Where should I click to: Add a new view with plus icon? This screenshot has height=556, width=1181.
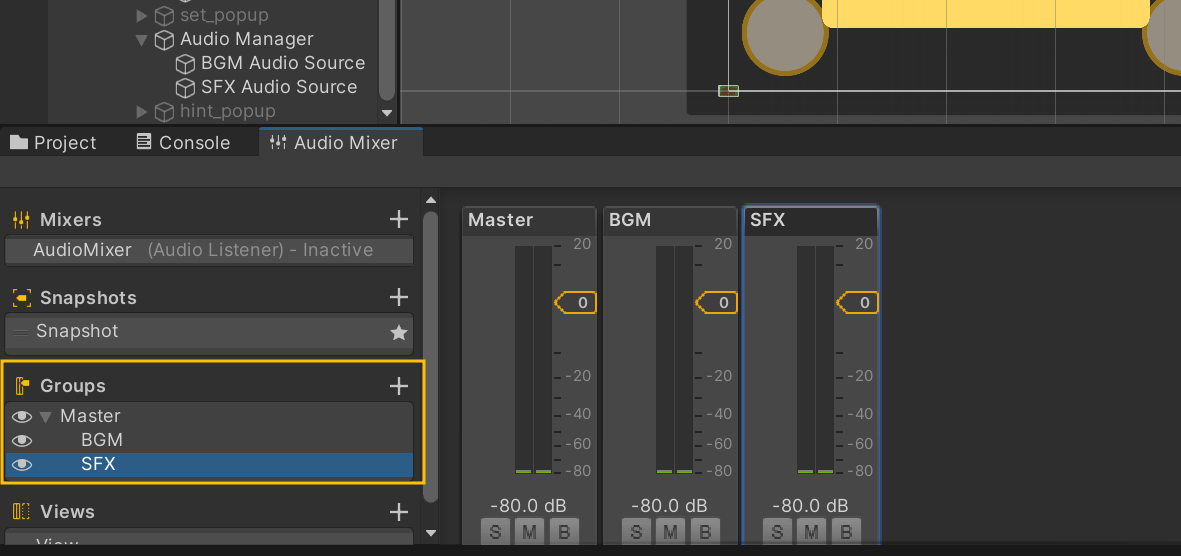pyautogui.click(x=398, y=512)
